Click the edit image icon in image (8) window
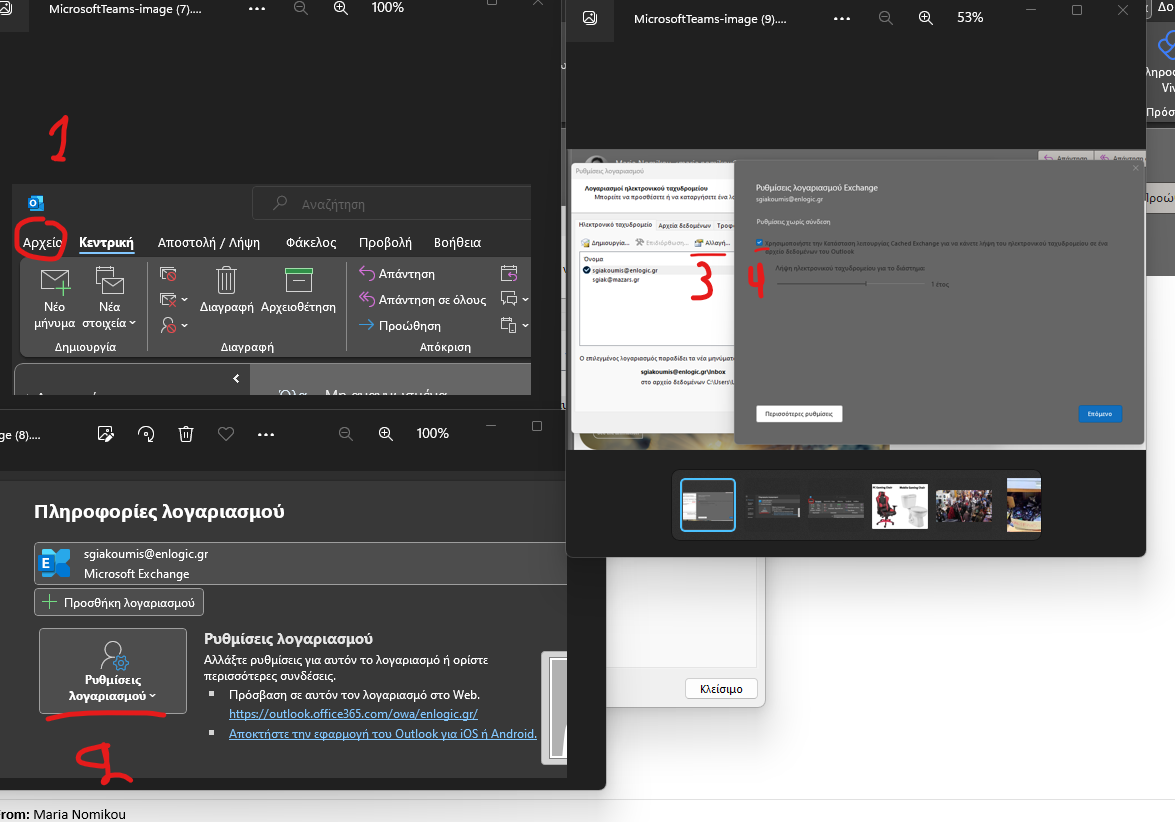The width and height of the screenshot is (1175, 822). point(106,433)
